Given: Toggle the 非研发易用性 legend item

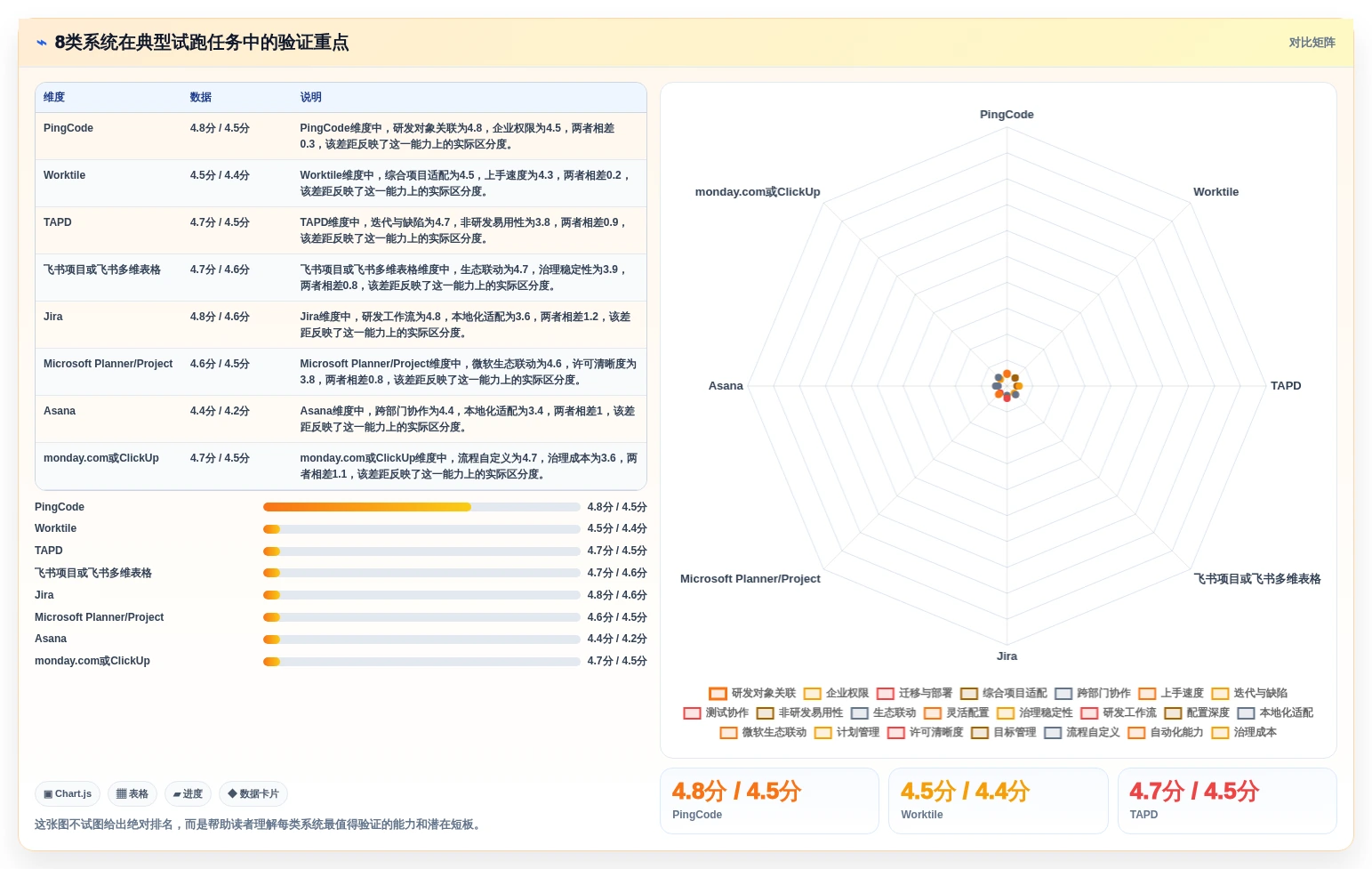Looking at the screenshot, I should [799, 712].
